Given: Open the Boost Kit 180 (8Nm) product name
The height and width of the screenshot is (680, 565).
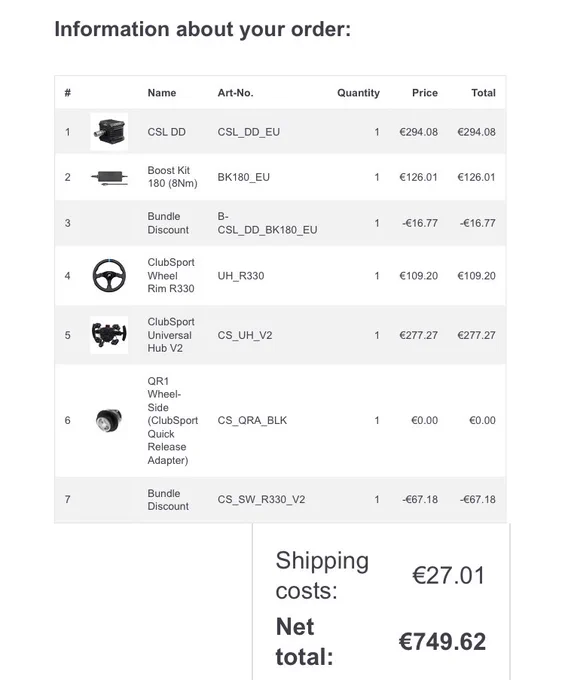Looking at the screenshot, I should click(172, 177).
